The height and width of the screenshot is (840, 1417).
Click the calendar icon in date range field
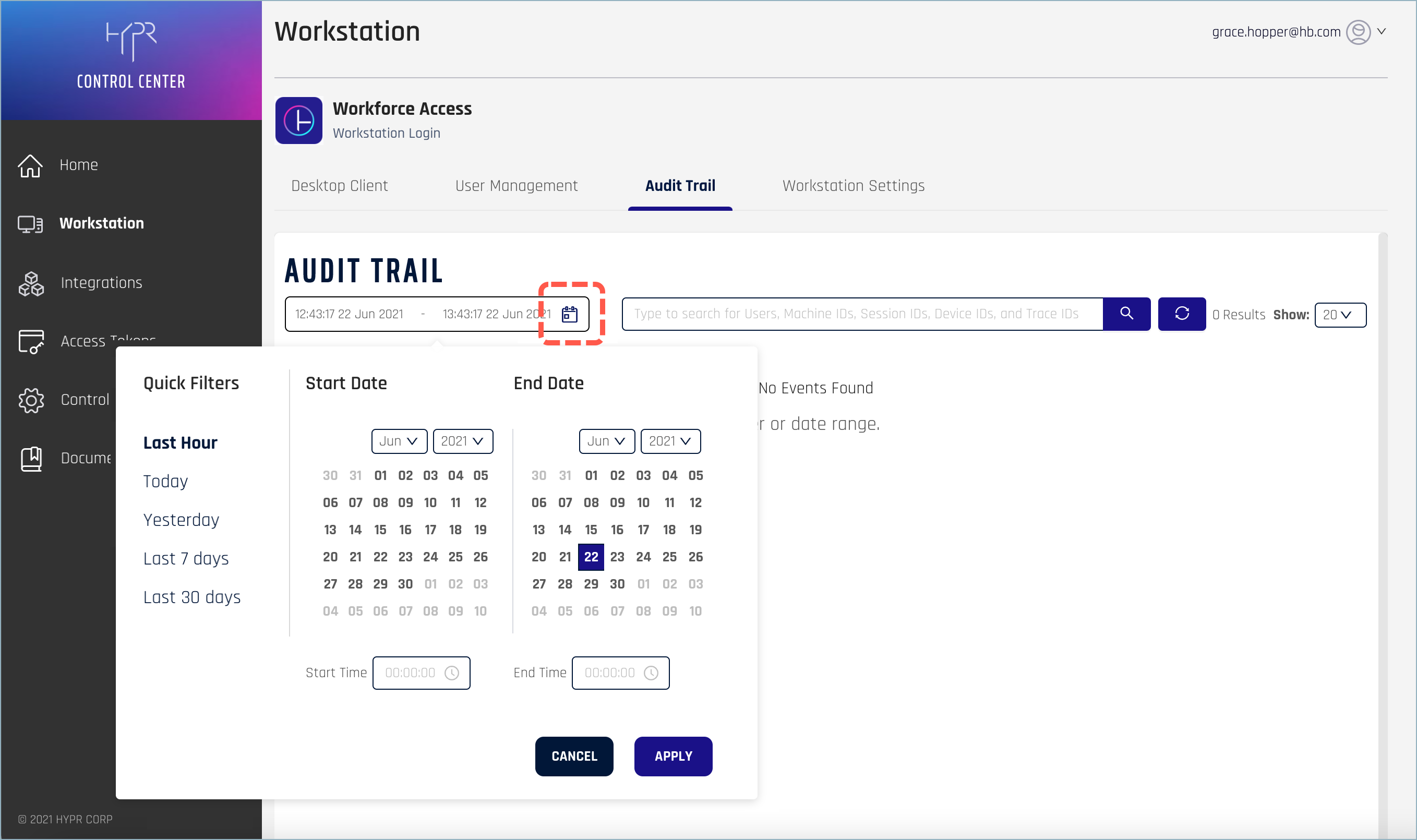569,314
